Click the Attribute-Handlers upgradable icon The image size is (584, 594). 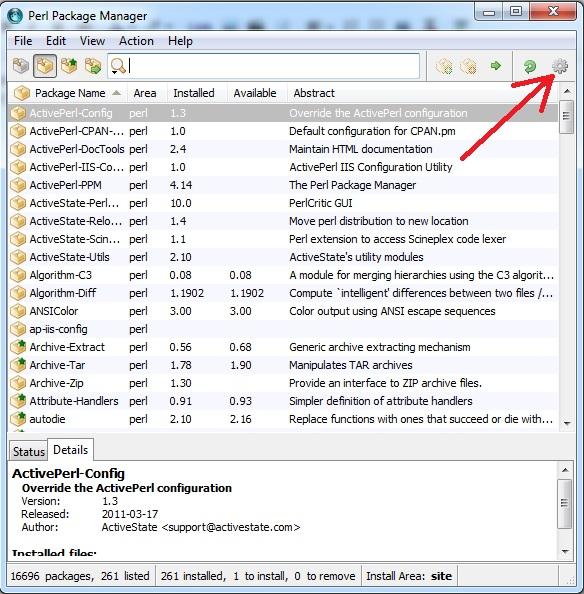click(18, 401)
